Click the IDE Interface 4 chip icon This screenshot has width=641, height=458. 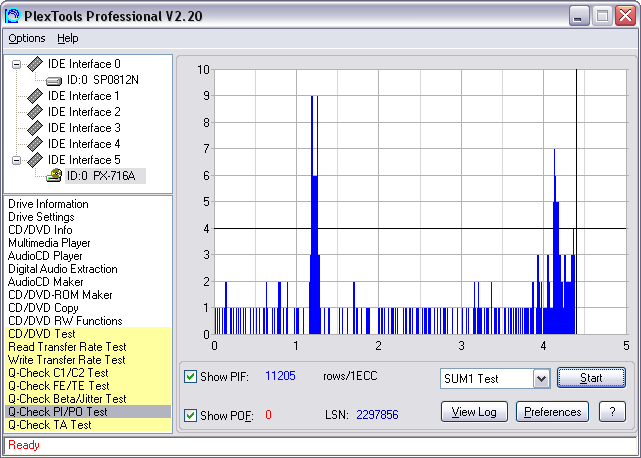pos(35,144)
